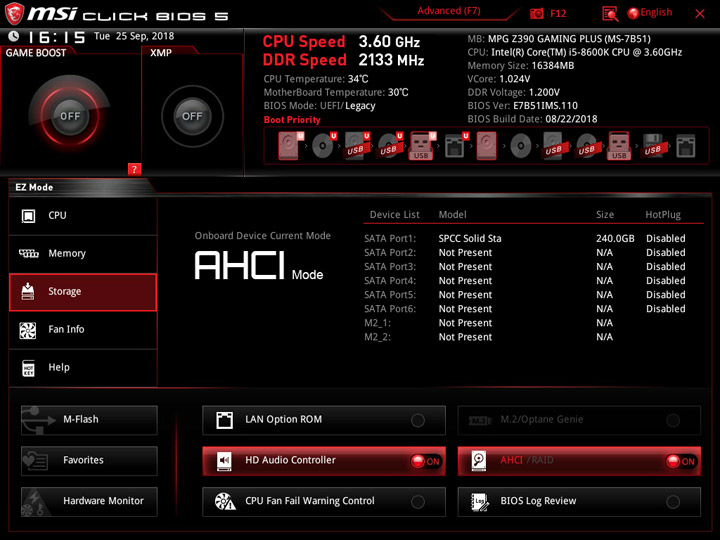Click the Boot Priority label
Image resolution: width=720 pixels, height=540 pixels.
292,120
